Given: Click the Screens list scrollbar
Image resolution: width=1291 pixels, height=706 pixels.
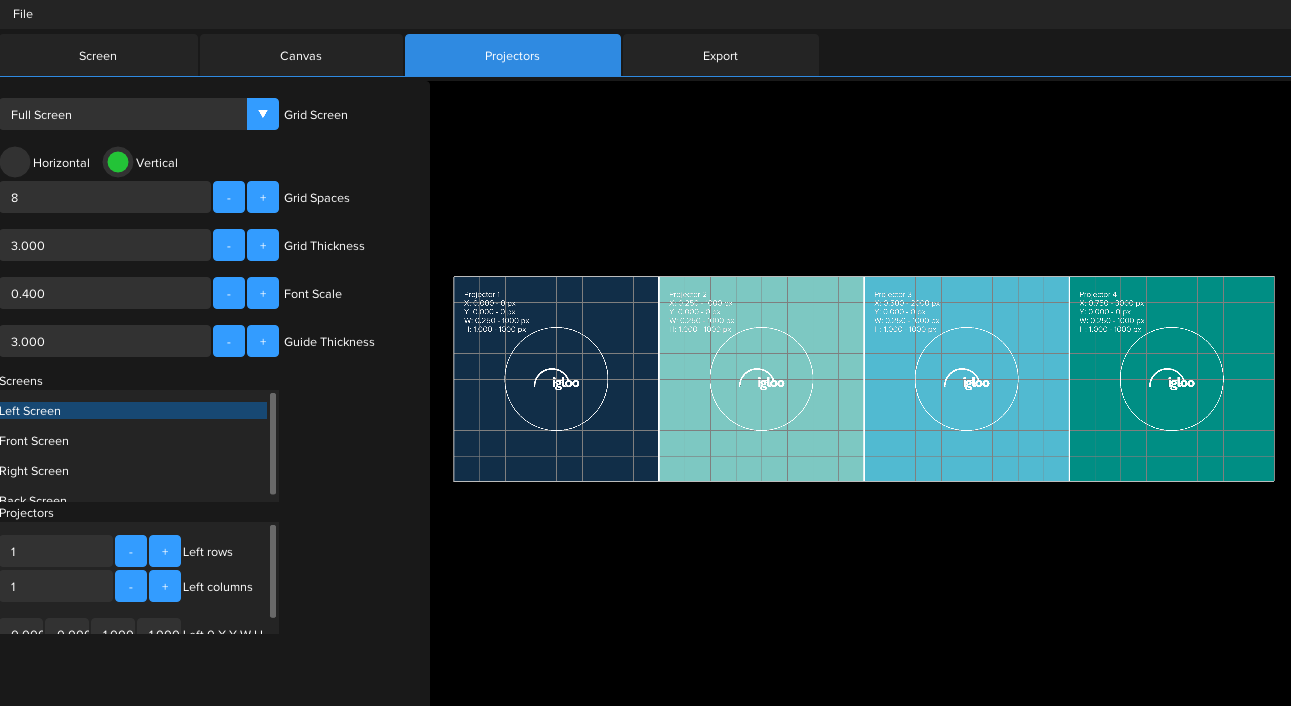Looking at the screenshot, I should (x=273, y=443).
